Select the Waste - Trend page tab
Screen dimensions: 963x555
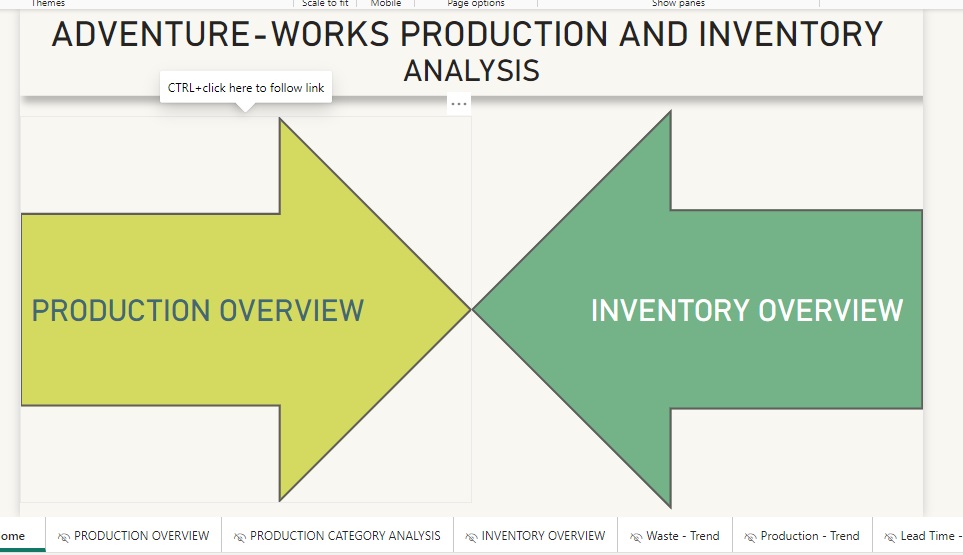[682, 536]
